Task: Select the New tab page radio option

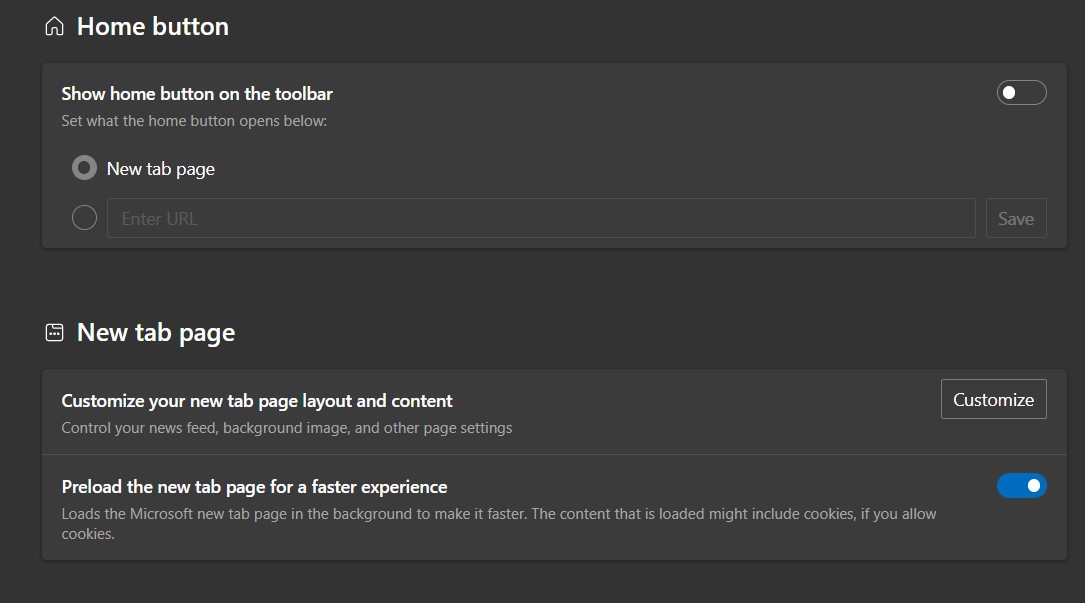Action: click(84, 167)
